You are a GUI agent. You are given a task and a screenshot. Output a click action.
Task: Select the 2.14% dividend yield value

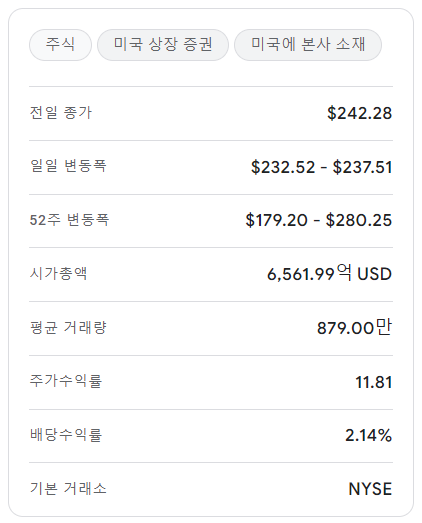369,435
